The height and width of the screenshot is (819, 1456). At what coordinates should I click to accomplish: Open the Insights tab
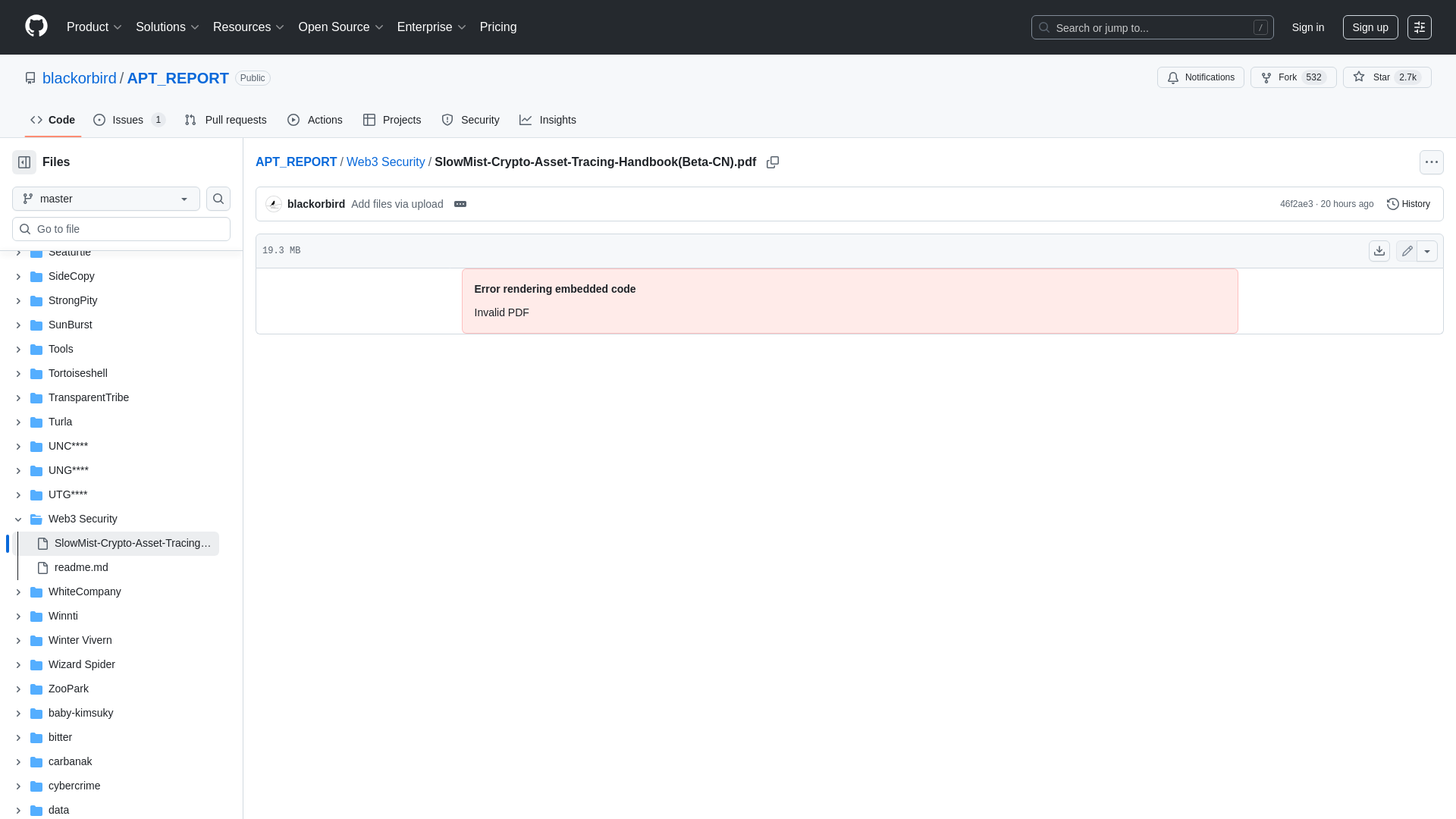548,120
